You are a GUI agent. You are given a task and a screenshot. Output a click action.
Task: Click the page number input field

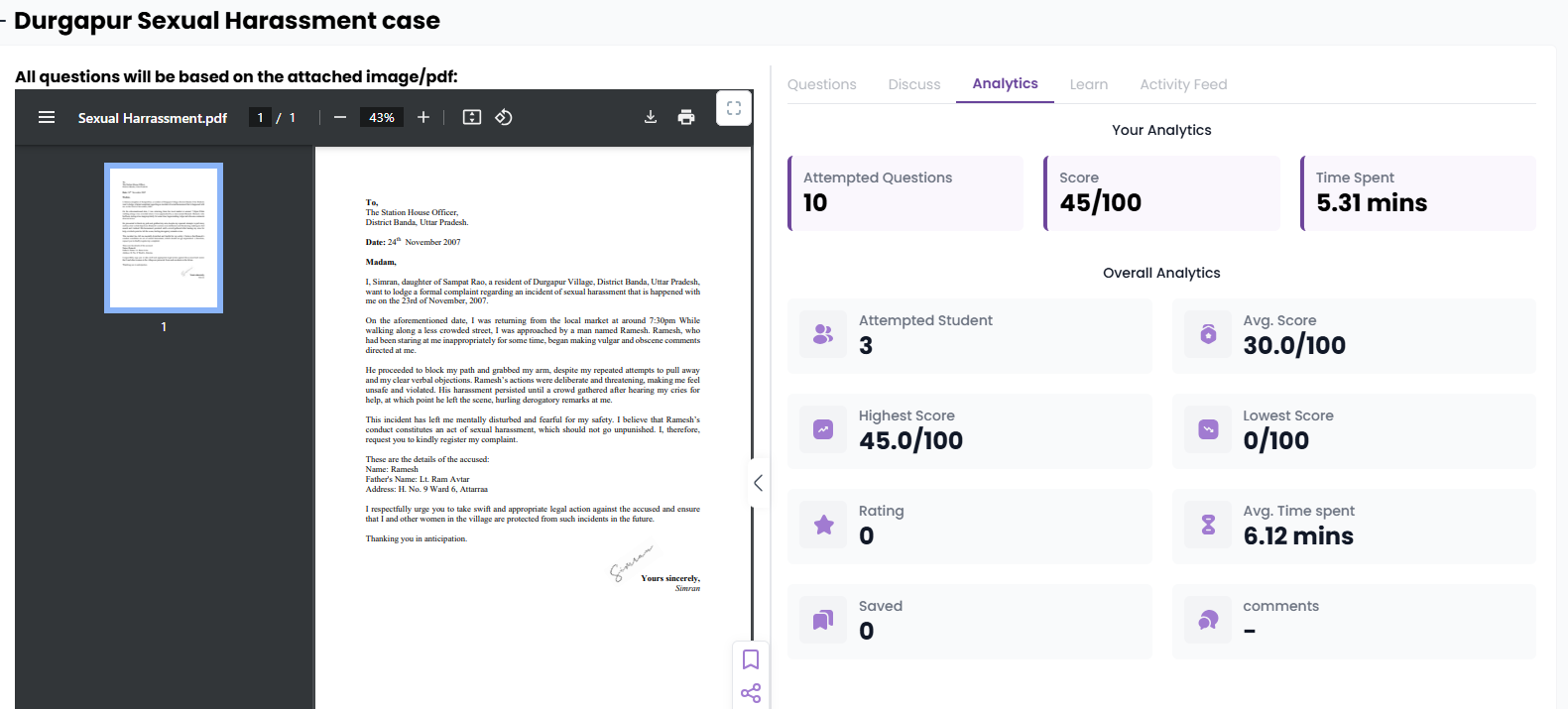pos(260,117)
